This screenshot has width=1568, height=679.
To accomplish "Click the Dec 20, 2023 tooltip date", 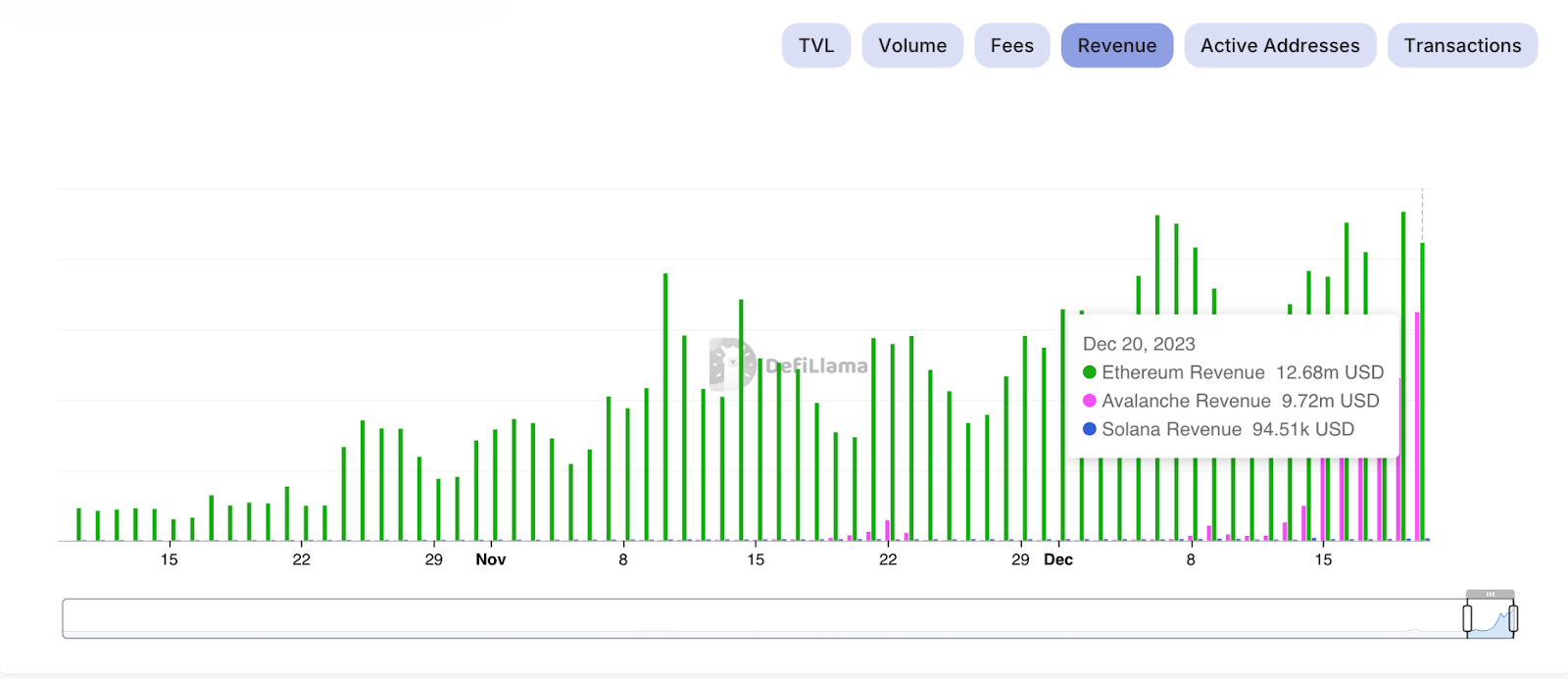I will point(1139,344).
